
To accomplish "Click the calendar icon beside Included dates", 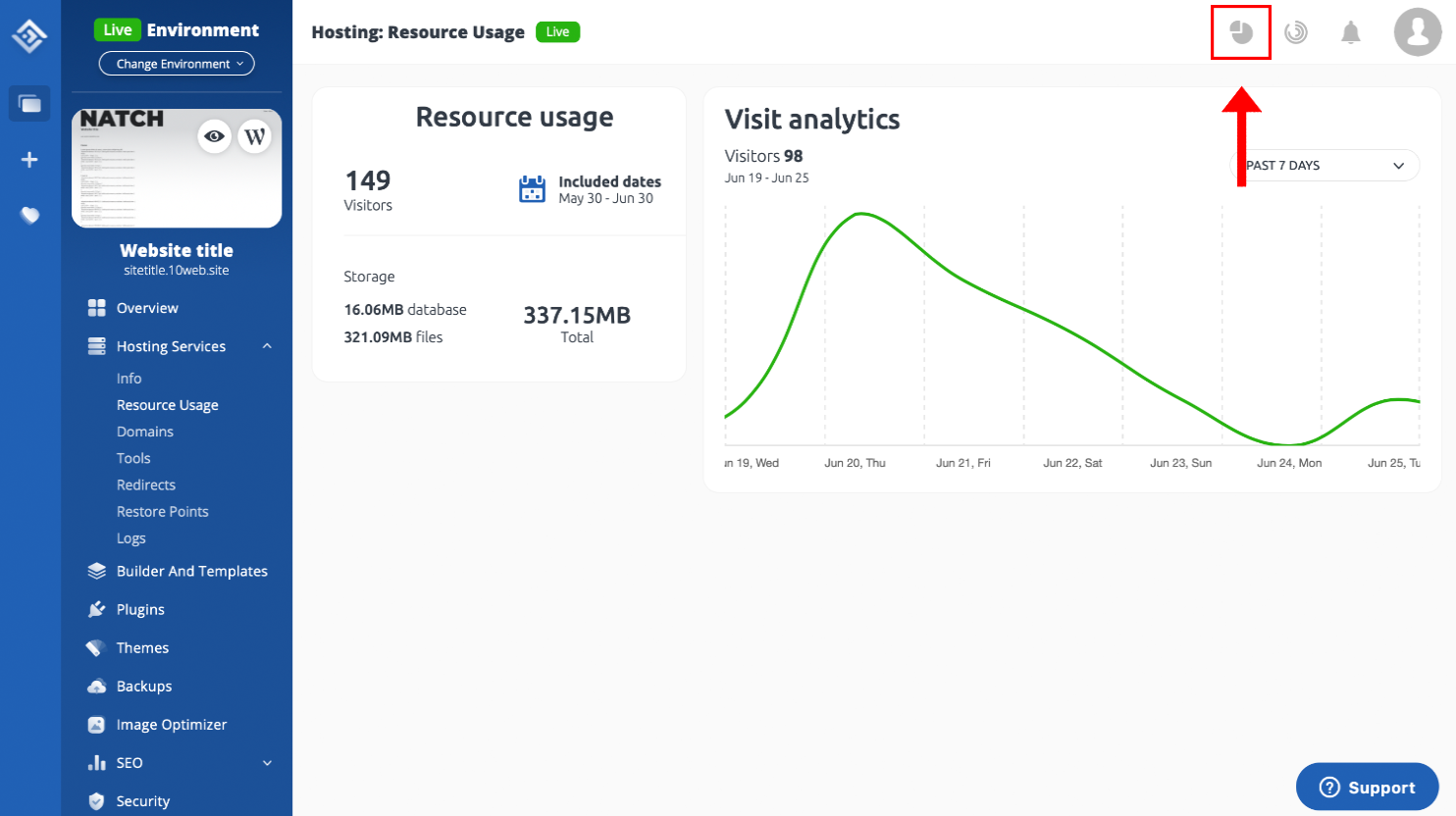I will [532, 189].
